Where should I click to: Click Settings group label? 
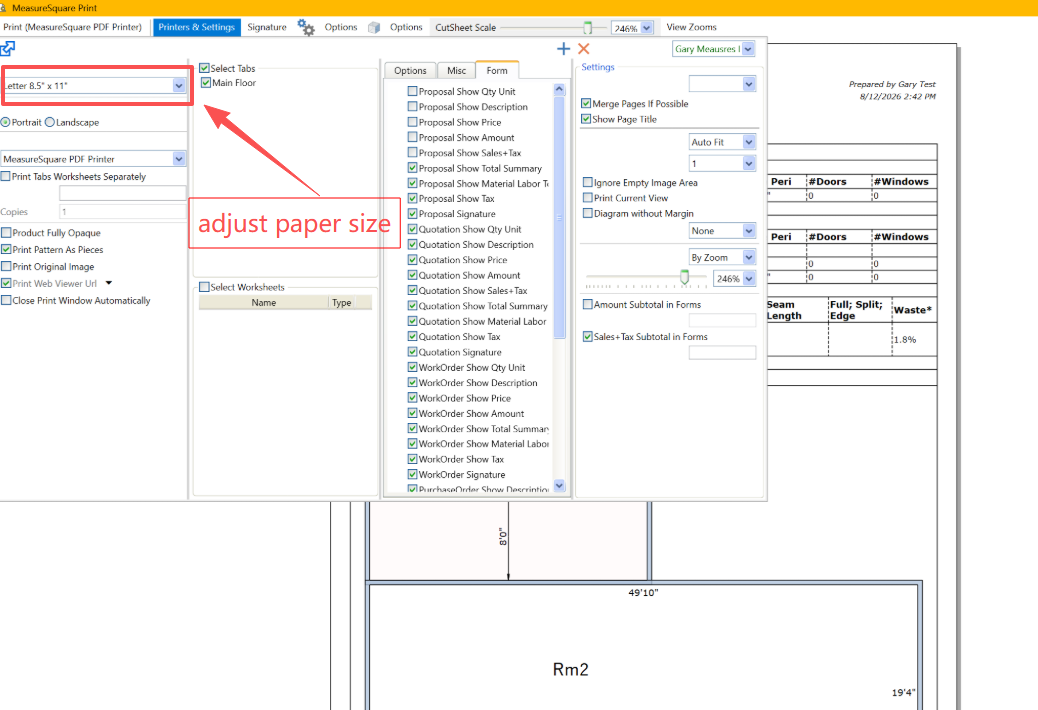pos(598,67)
